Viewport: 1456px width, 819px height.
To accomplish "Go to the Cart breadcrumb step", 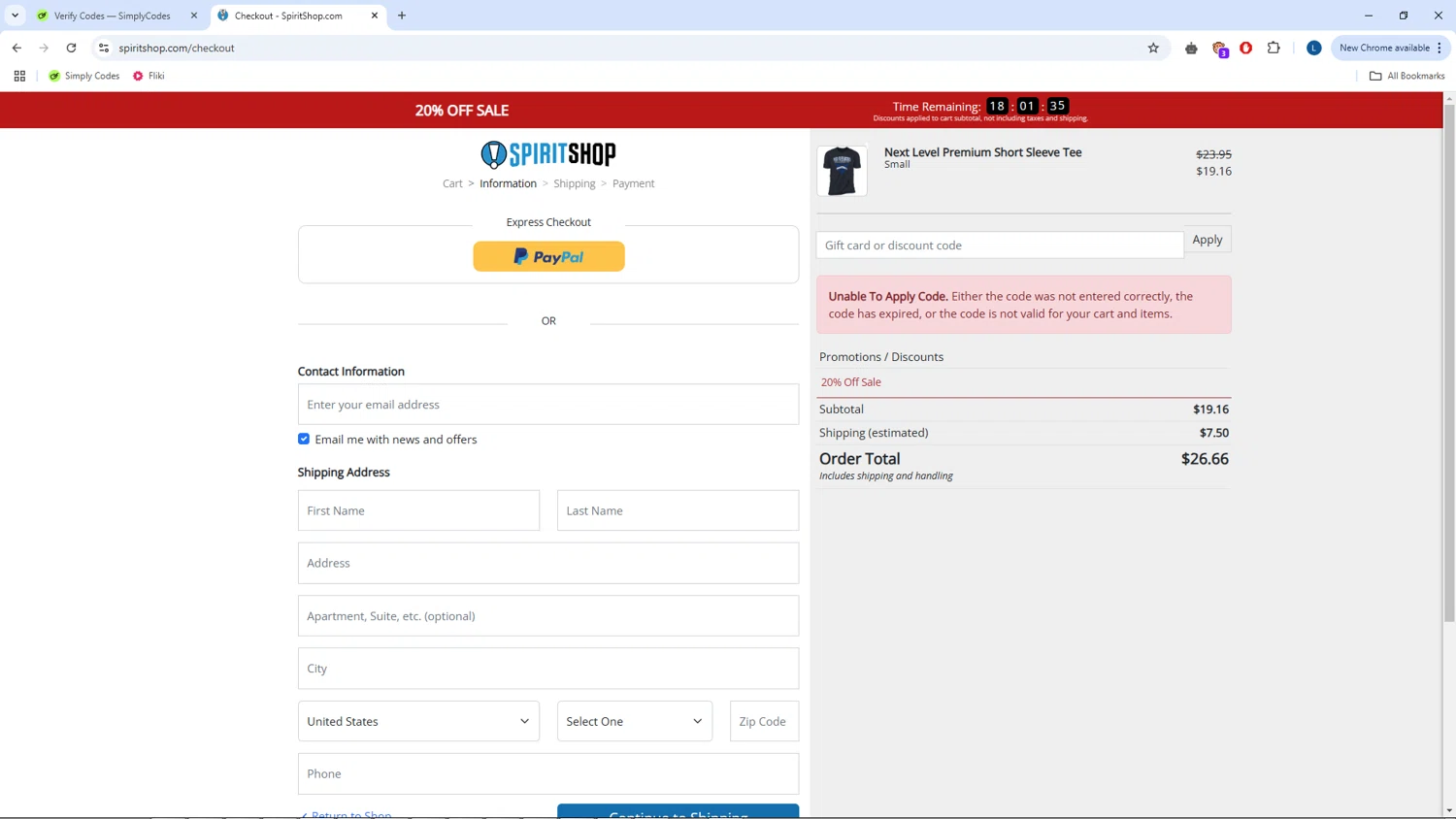I will 452,183.
